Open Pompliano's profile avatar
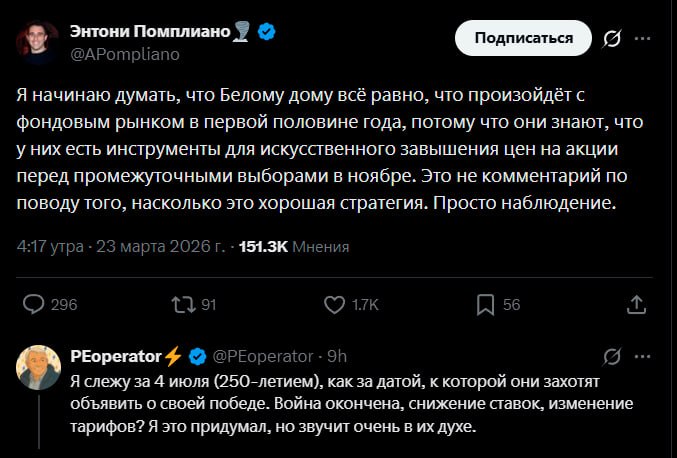The image size is (677, 458). tap(37, 42)
